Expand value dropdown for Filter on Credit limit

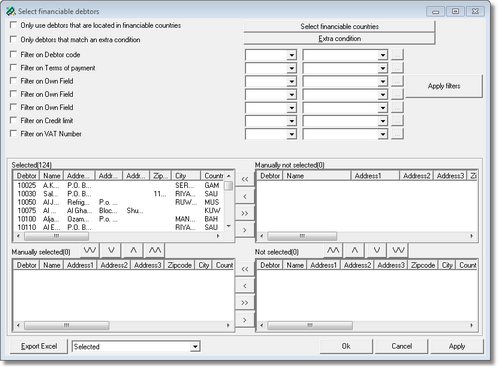(x=383, y=121)
